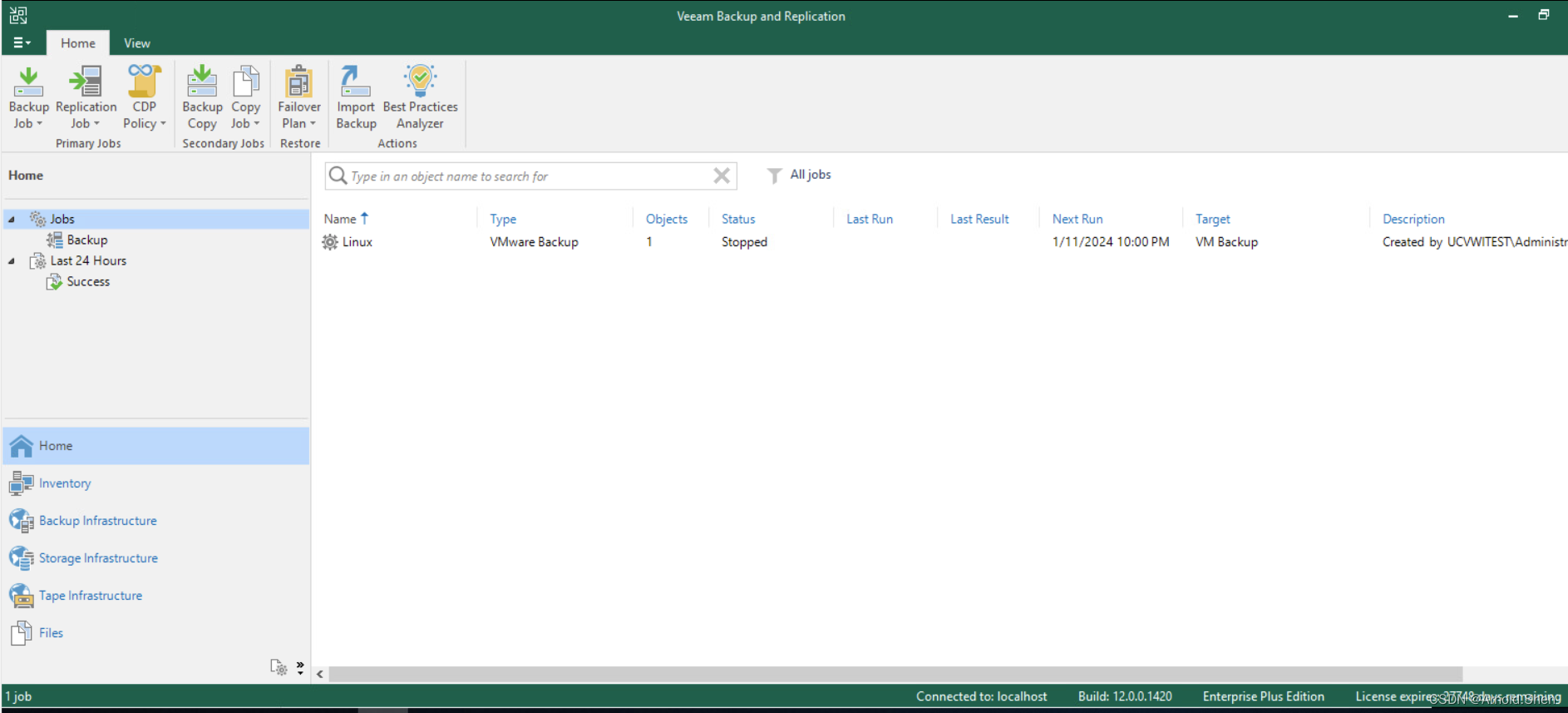Open the Home navigation pane
This screenshot has height=713, width=1568.
156,446
